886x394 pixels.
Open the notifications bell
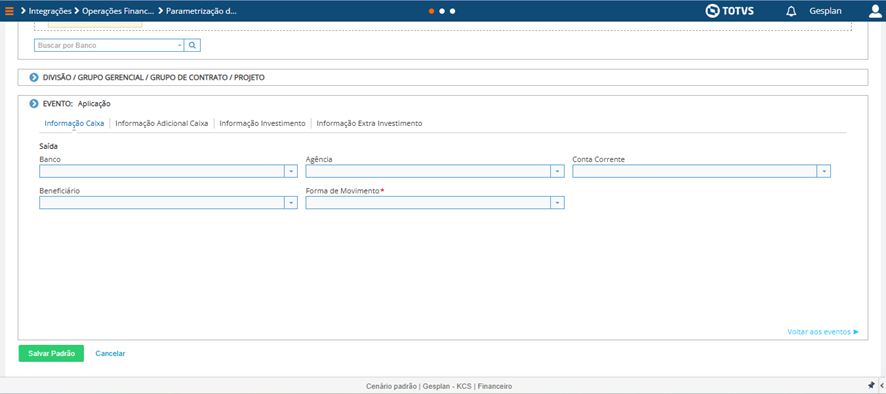pyautogui.click(x=791, y=11)
